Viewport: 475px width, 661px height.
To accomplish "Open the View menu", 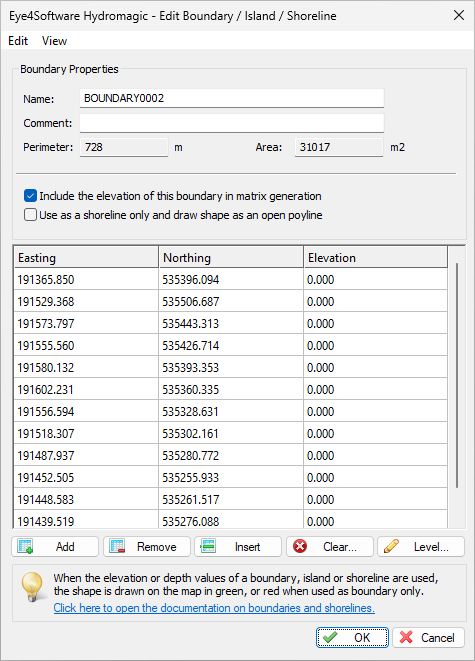I will 54,41.
